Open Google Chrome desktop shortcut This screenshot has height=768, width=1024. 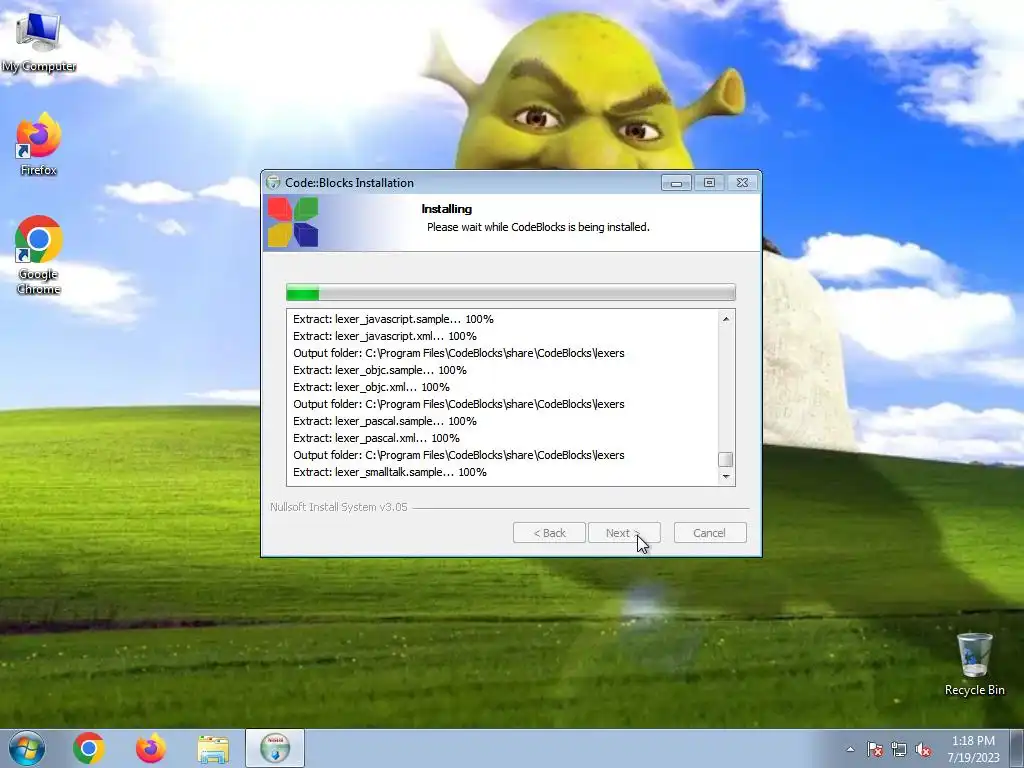click(39, 255)
